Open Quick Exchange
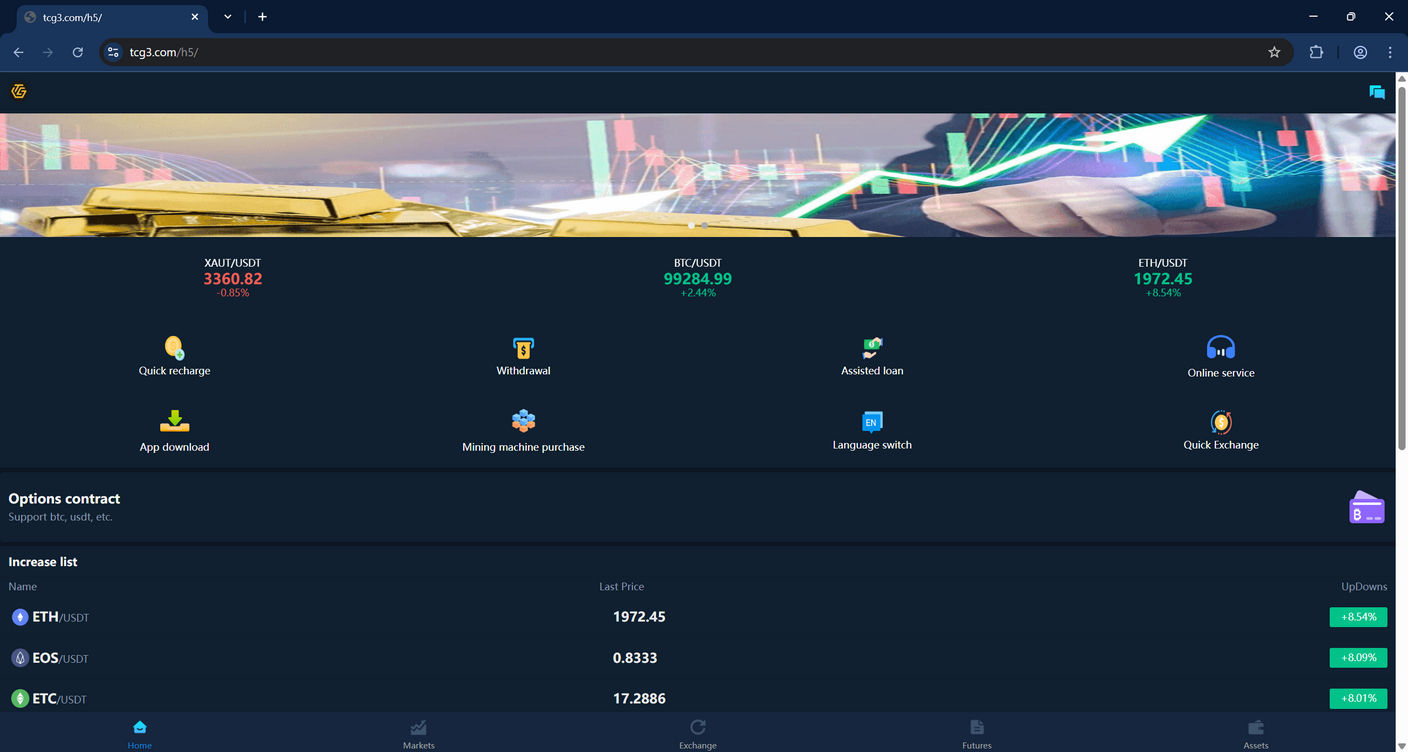1408x752 pixels. tap(1220, 430)
